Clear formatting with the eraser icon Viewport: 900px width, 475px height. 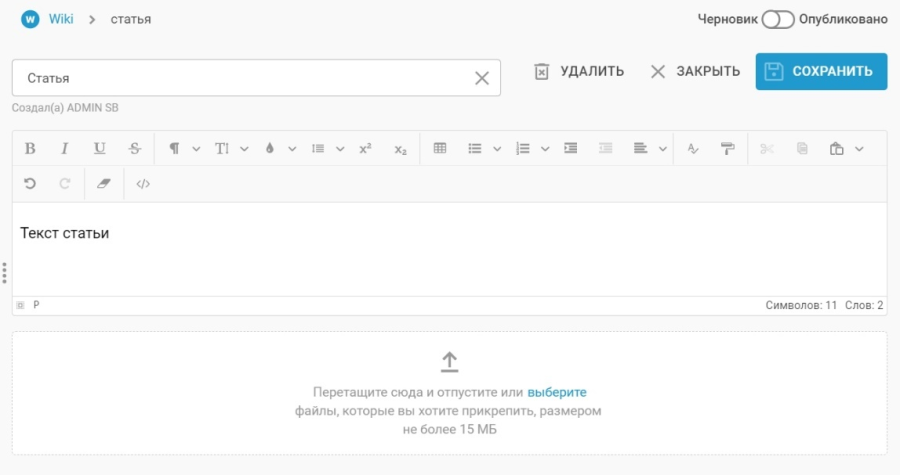tap(100, 184)
